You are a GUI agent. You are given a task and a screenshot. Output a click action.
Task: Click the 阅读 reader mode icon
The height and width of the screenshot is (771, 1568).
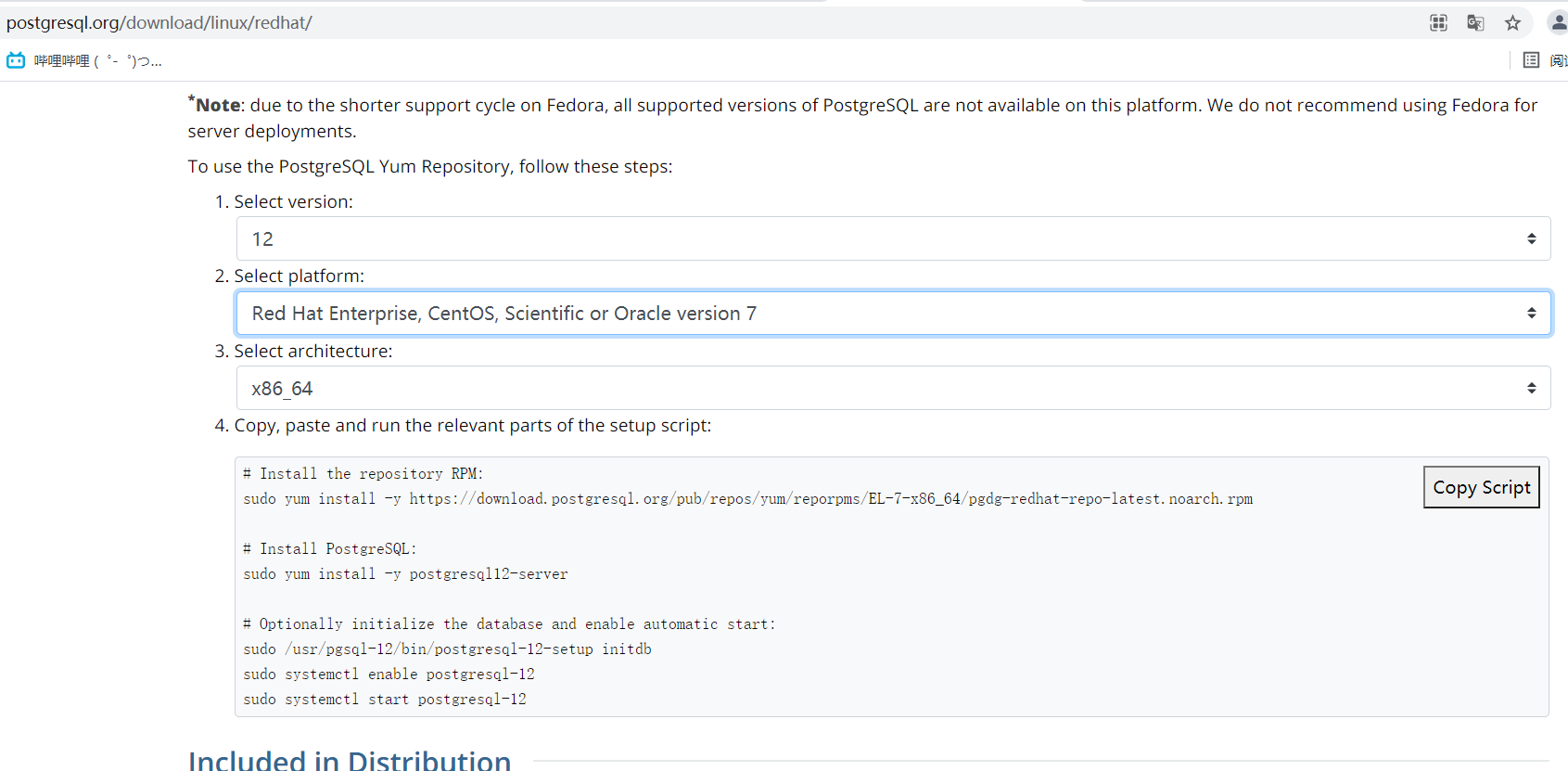tap(1561, 58)
